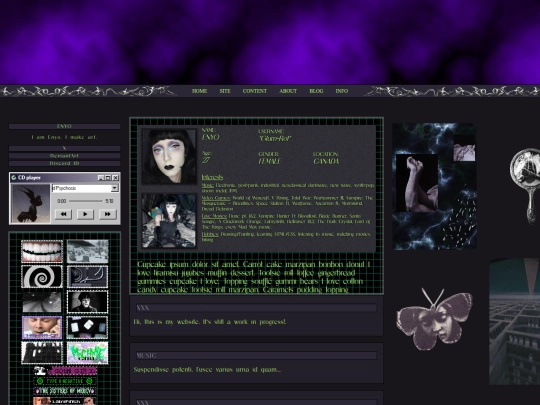
Task: Skip to next track in CD player
Action: click(107, 214)
